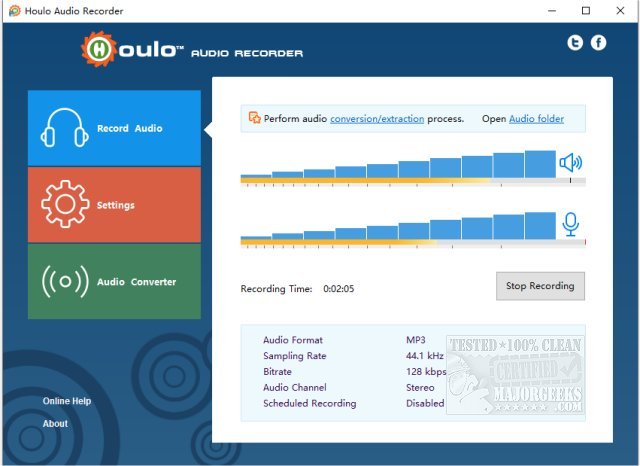
Task: Click the Scheduled Recording Disabled value
Action: pos(425,403)
